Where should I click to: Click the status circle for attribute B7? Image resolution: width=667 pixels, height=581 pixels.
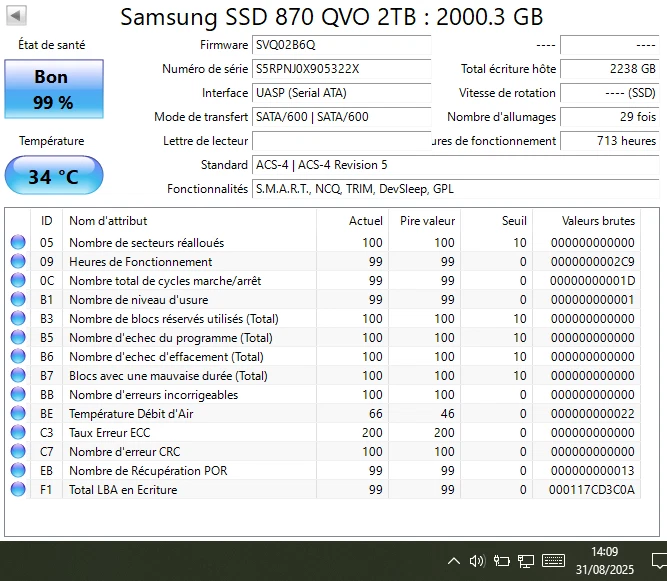18,375
